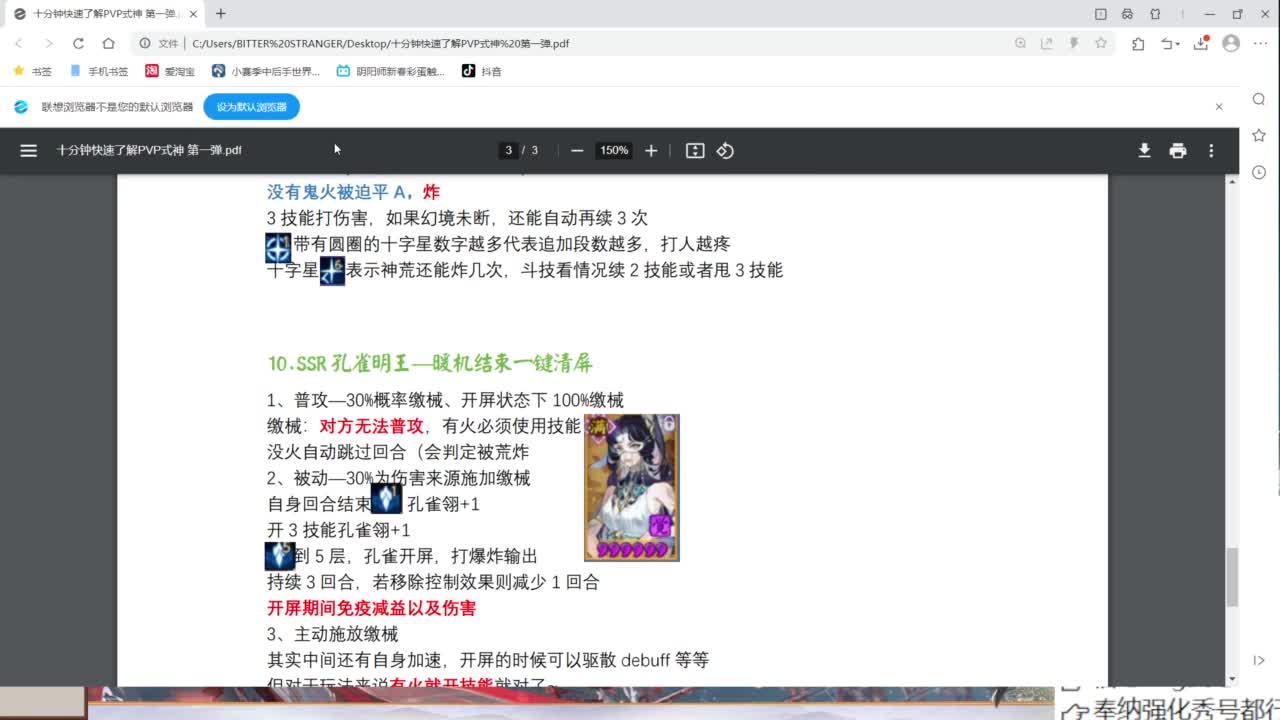Select the 十分钟快速了解PVP式神 tab
The height and width of the screenshot is (720, 1280).
(x=100, y=15)
